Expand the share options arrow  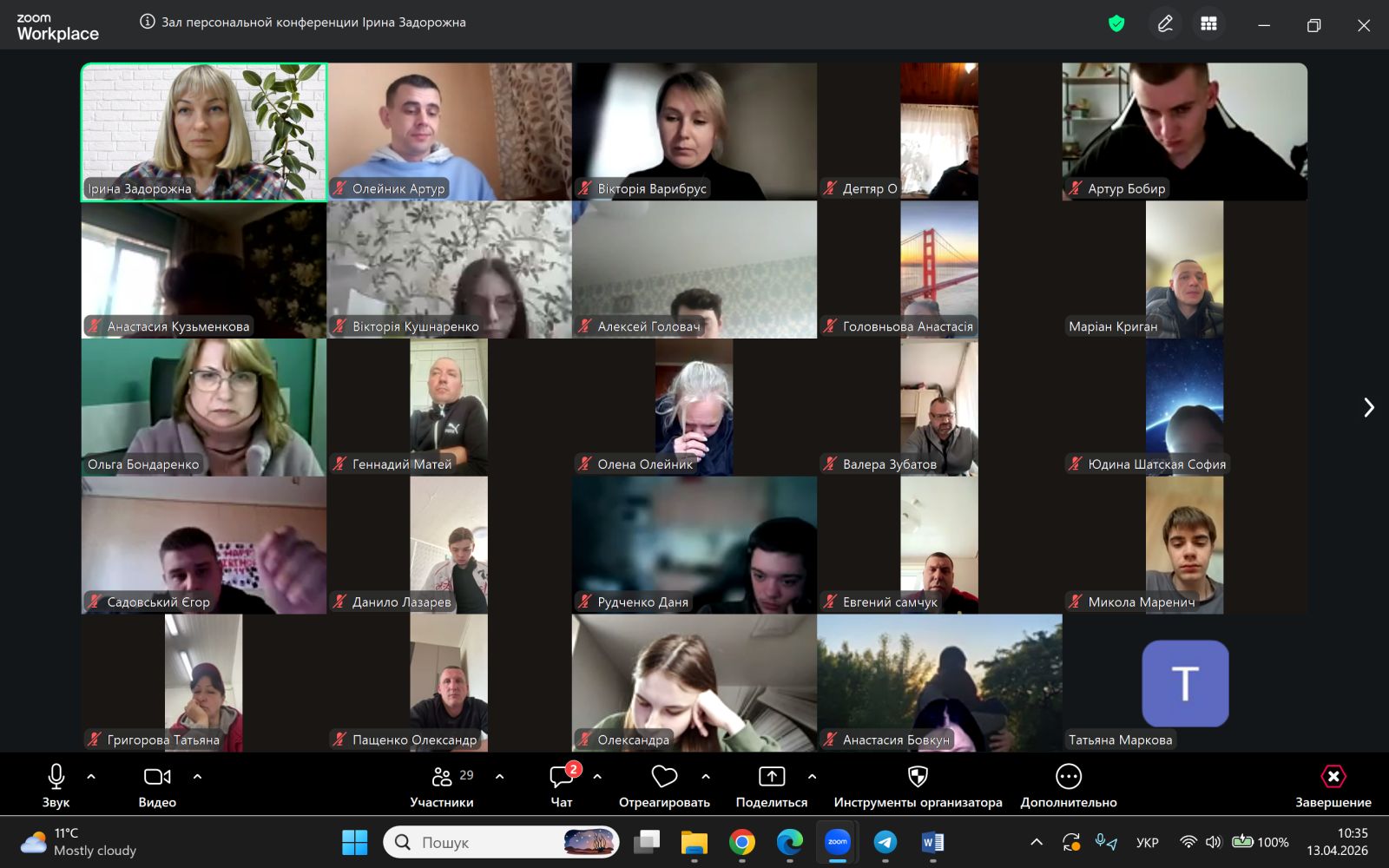pyautogui.click(x=812, y=776)
